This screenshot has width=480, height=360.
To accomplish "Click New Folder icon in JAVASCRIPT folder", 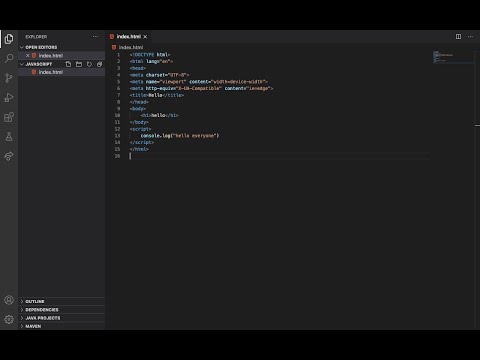I will click(79, 64).
